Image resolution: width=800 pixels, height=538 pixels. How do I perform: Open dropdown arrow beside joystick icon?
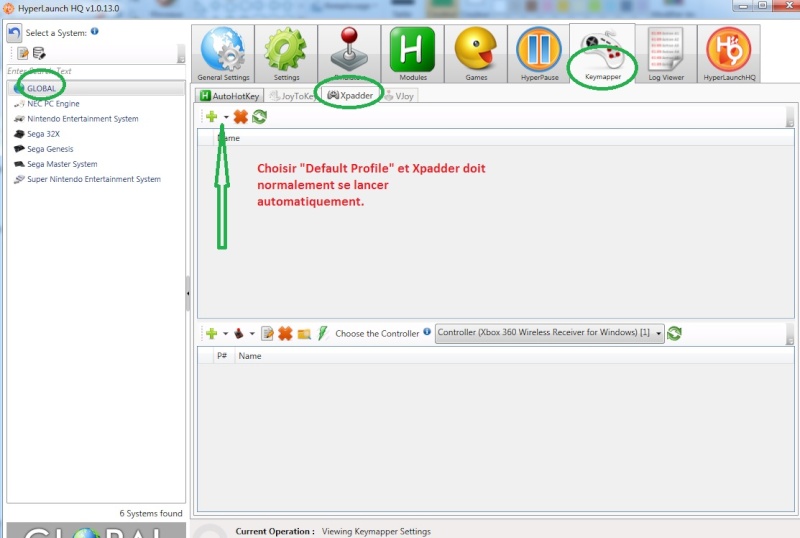coord(252,334)
